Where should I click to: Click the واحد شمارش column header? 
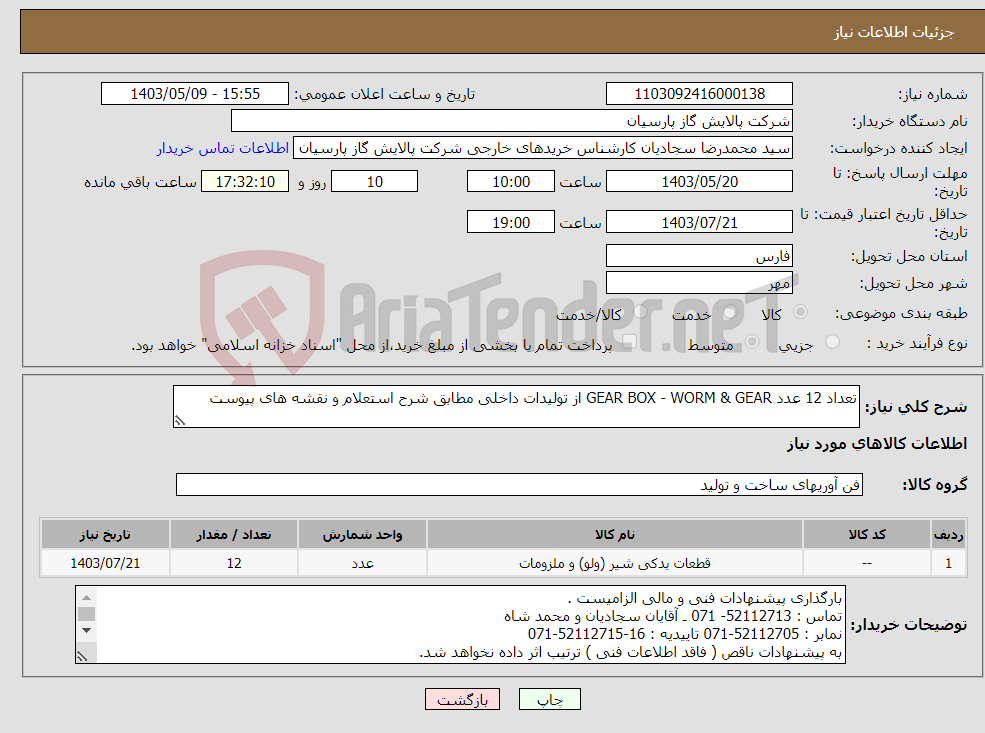click(x=362, y=535)
